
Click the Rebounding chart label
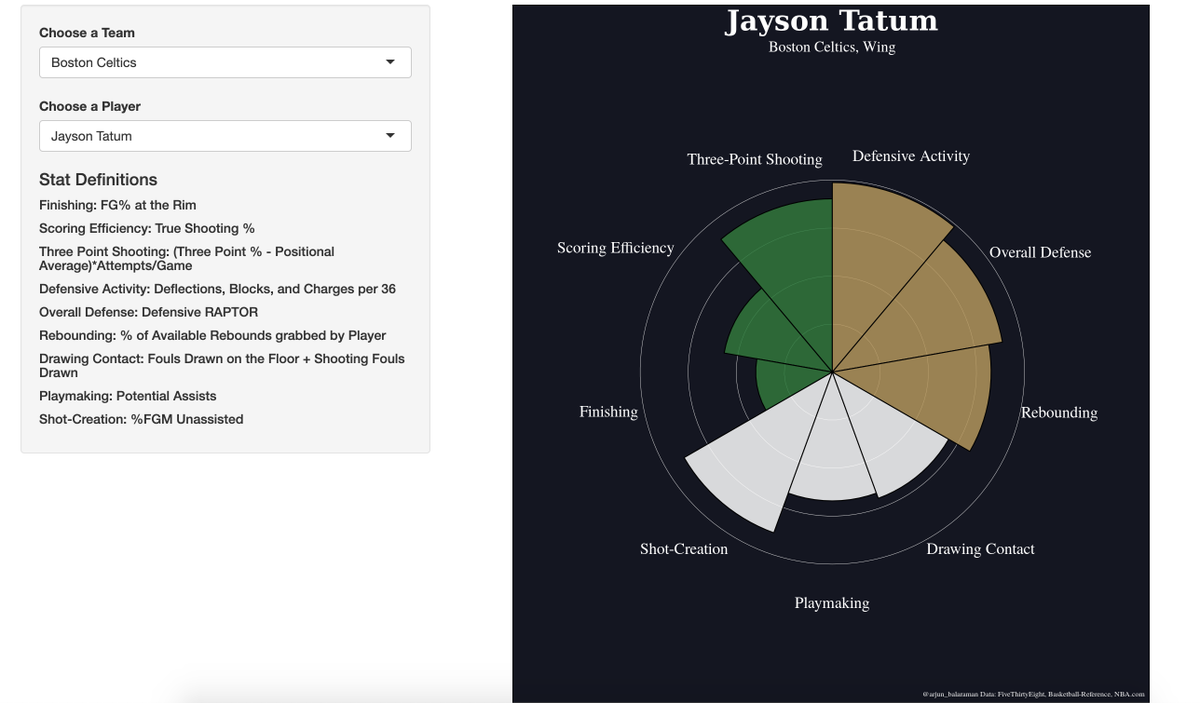coord(1059,412)
